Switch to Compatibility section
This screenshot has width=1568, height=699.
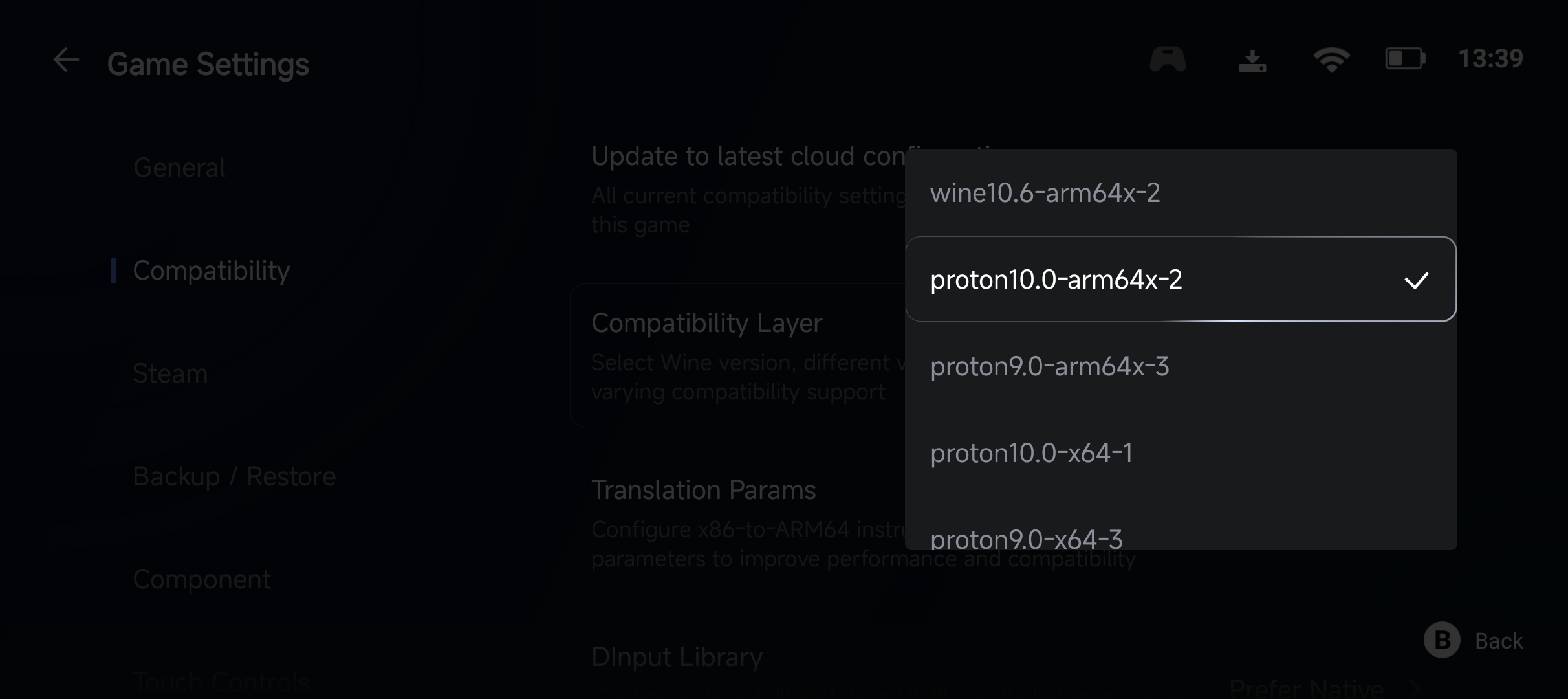pyautogui.click(x=211, y=271)
